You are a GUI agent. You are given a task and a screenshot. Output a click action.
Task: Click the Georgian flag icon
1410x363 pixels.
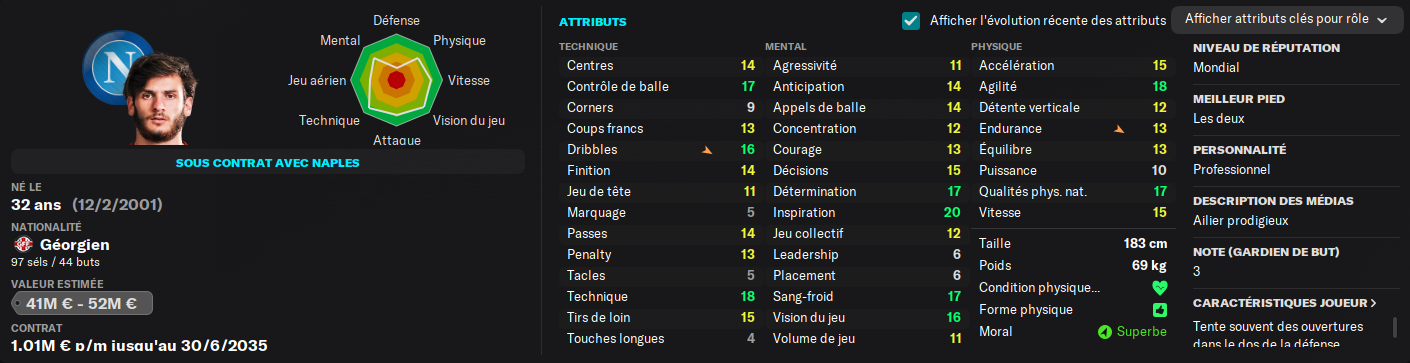click(22, 245)
